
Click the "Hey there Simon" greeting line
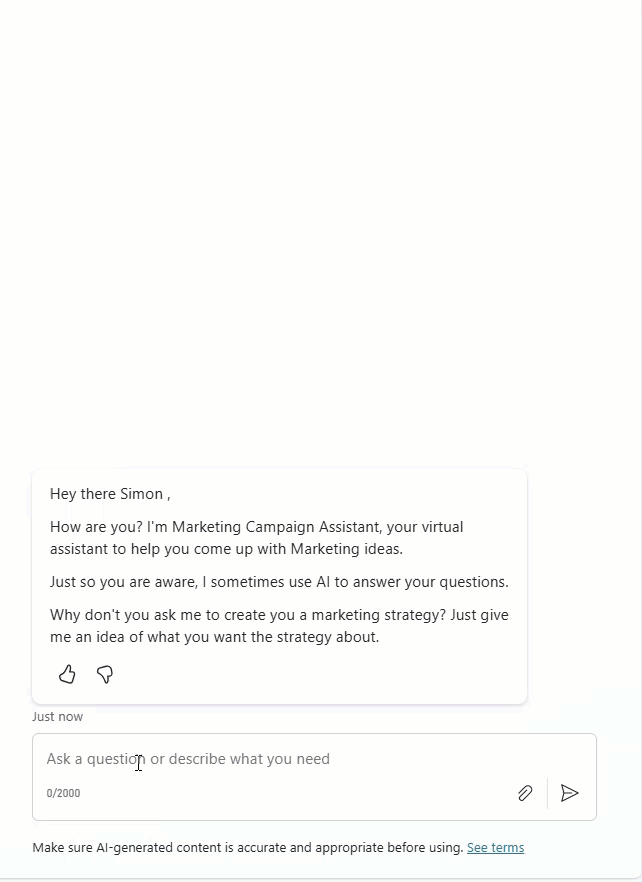pyautogui.click(x=110, y=494)
